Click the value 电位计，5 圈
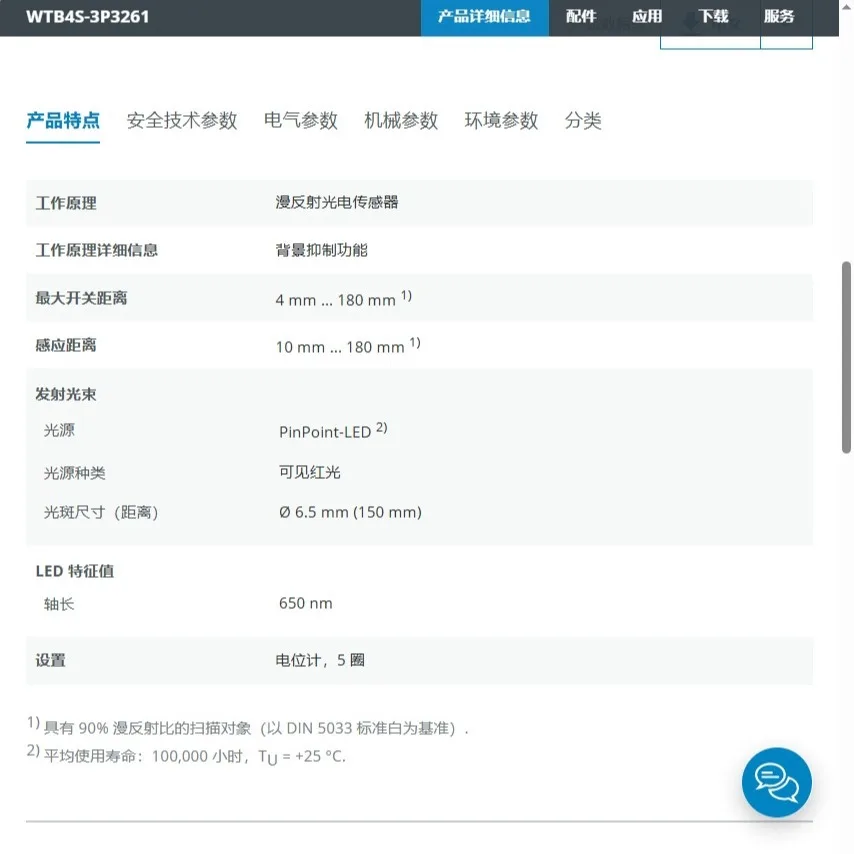Image resolution: width=854 pixels, height=854 pixels. coord(320,661)
